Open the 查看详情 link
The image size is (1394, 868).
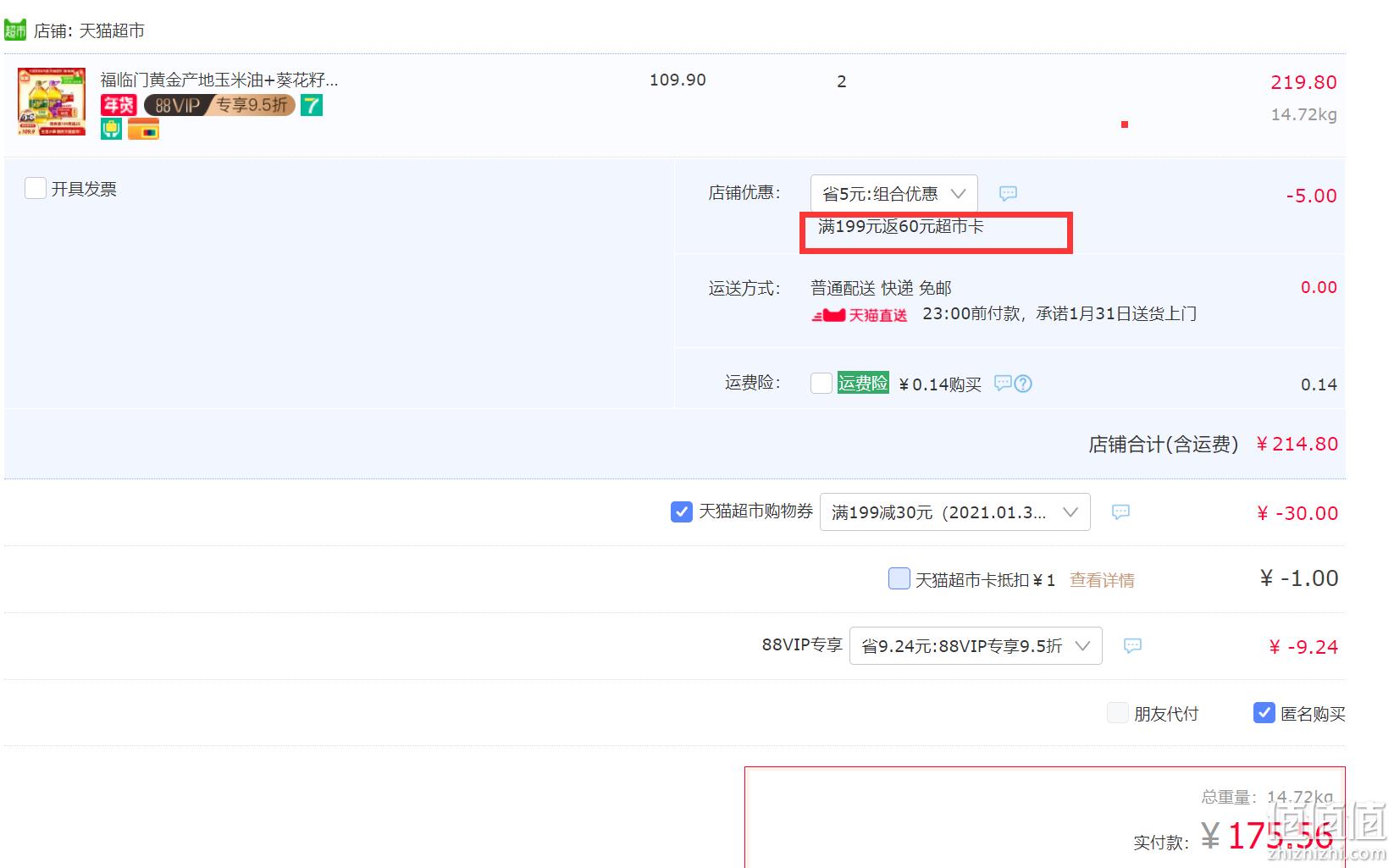click(1102, 580)
